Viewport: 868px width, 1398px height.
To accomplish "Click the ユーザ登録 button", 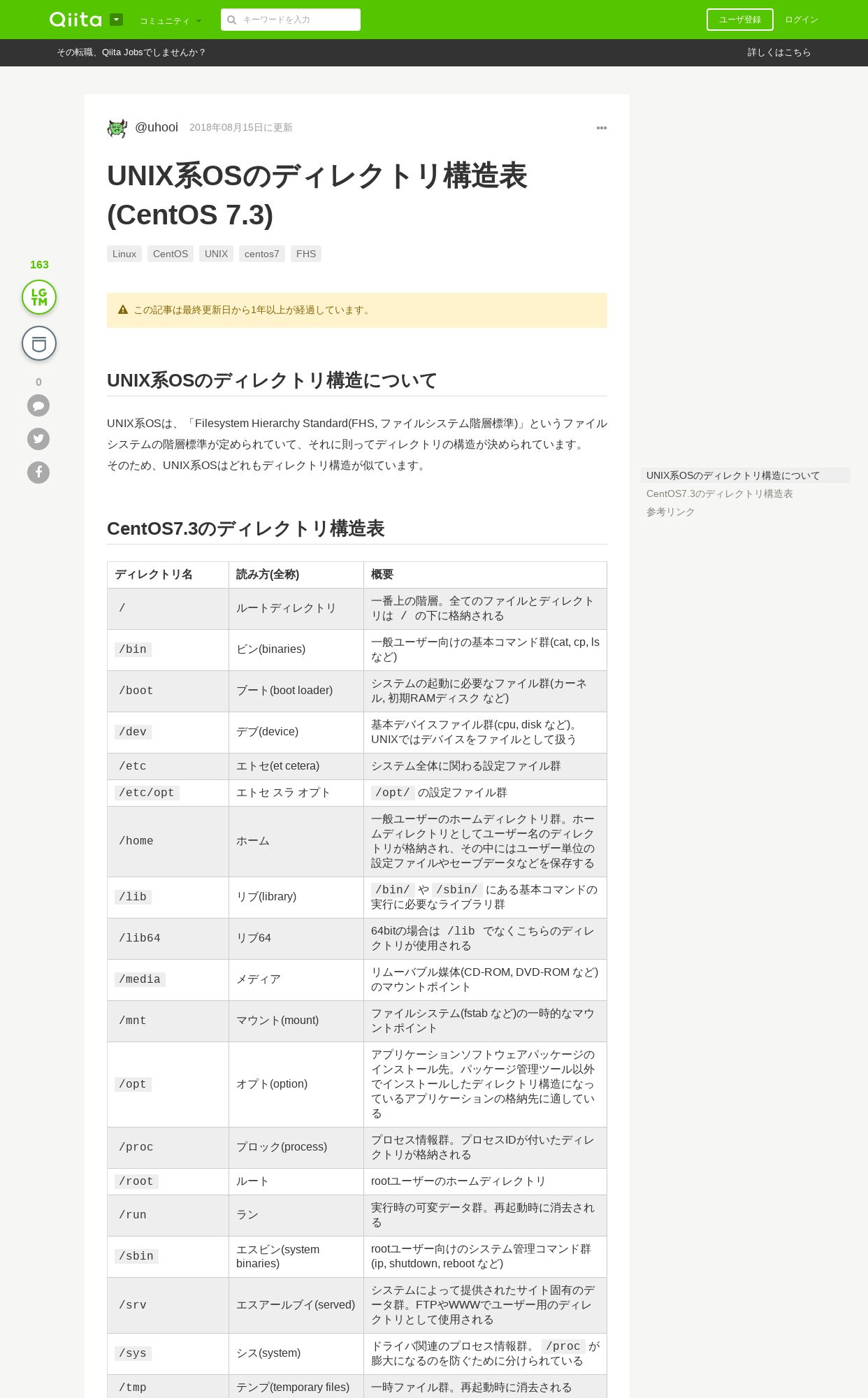I will 739,20.
